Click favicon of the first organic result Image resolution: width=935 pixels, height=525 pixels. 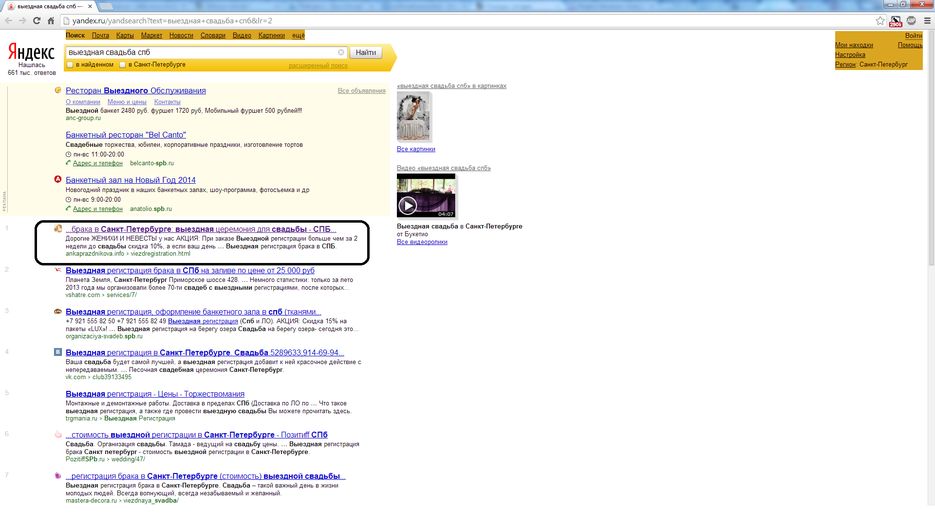point(58,228)
